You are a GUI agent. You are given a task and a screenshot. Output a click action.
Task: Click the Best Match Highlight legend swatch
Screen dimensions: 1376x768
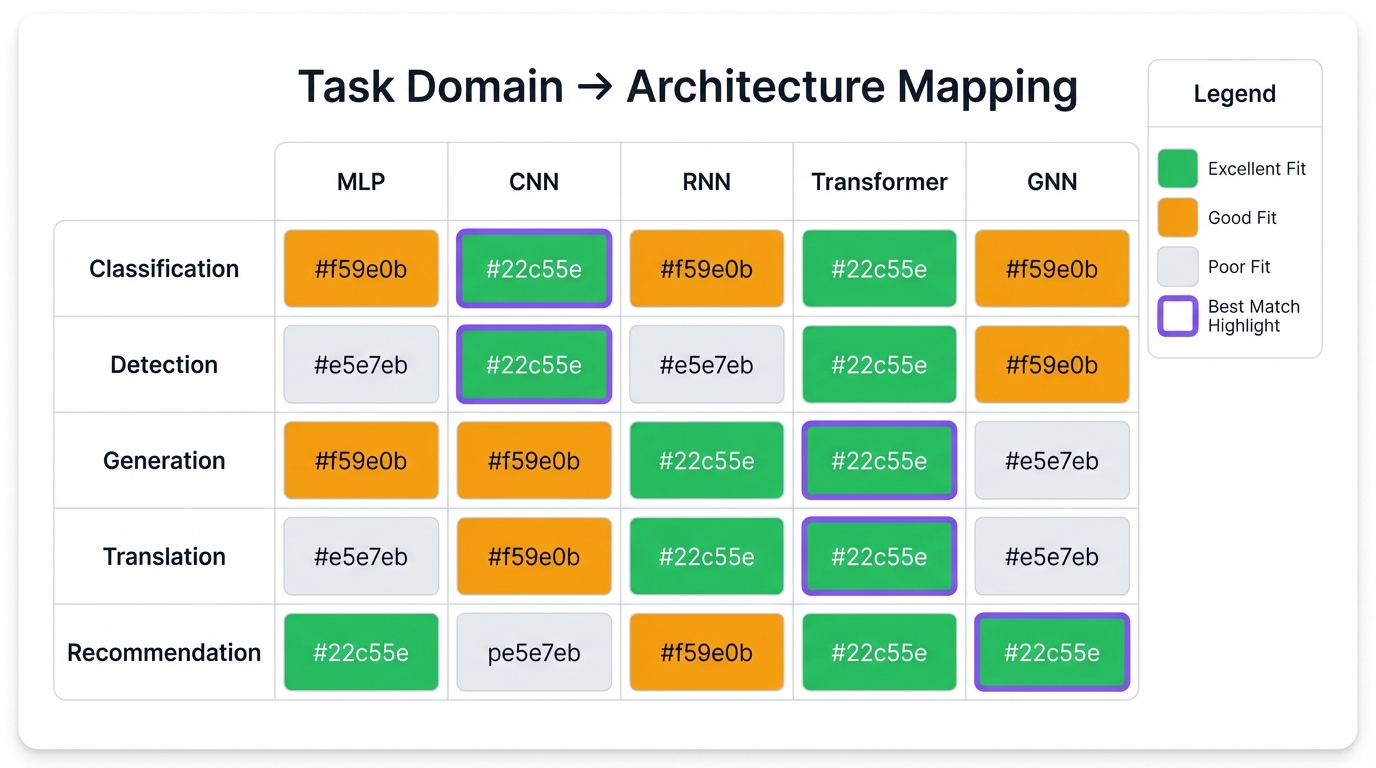1177,316
